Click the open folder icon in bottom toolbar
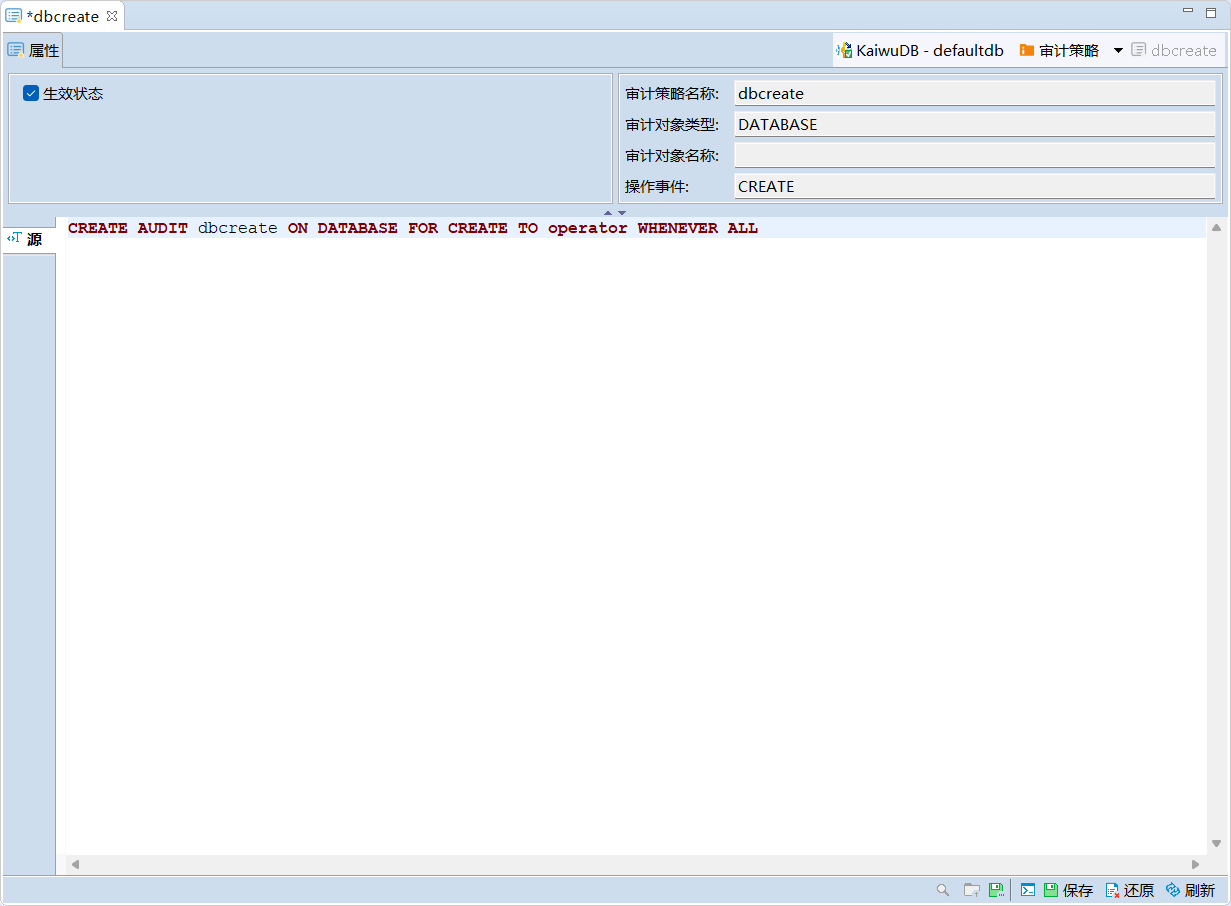 970,890
